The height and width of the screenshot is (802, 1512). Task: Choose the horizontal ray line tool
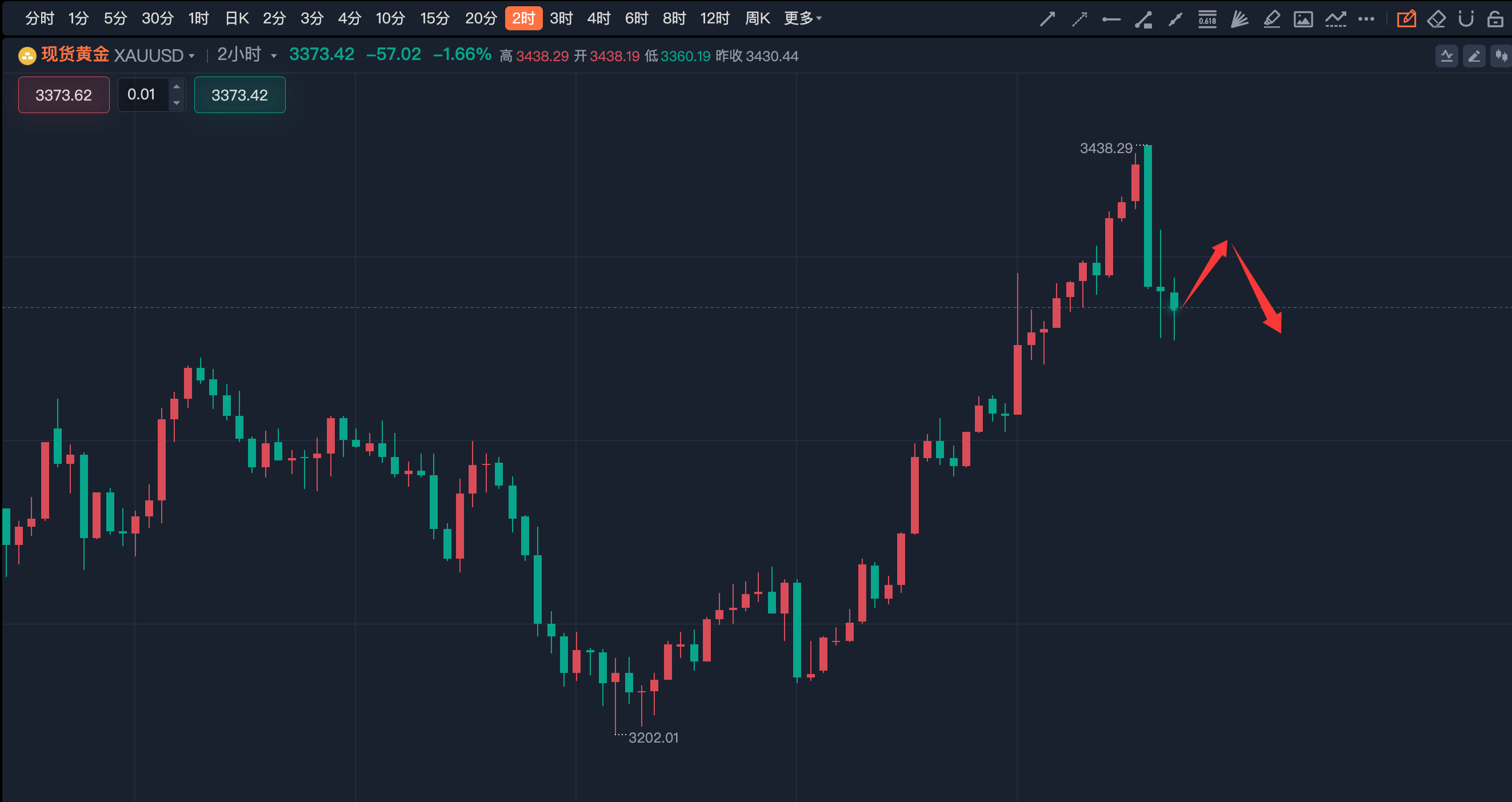tap(1111, 19)
